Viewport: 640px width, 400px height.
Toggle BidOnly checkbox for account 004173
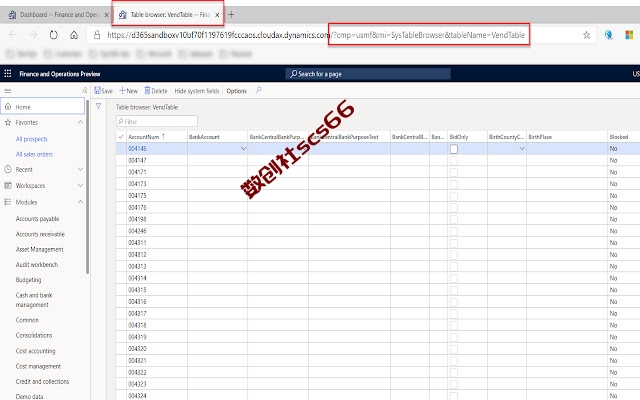pyautogui.click(x=454, y=184)
